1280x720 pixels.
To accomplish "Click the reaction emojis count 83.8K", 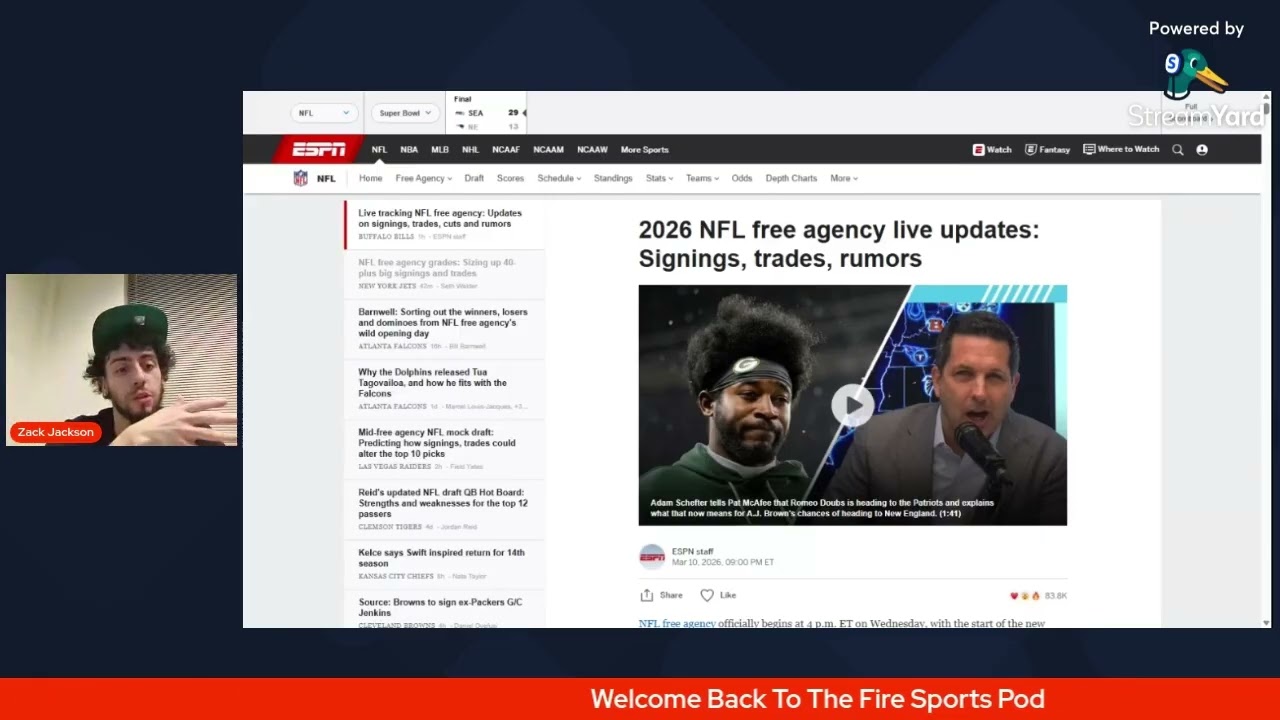I will (1038, 596).
